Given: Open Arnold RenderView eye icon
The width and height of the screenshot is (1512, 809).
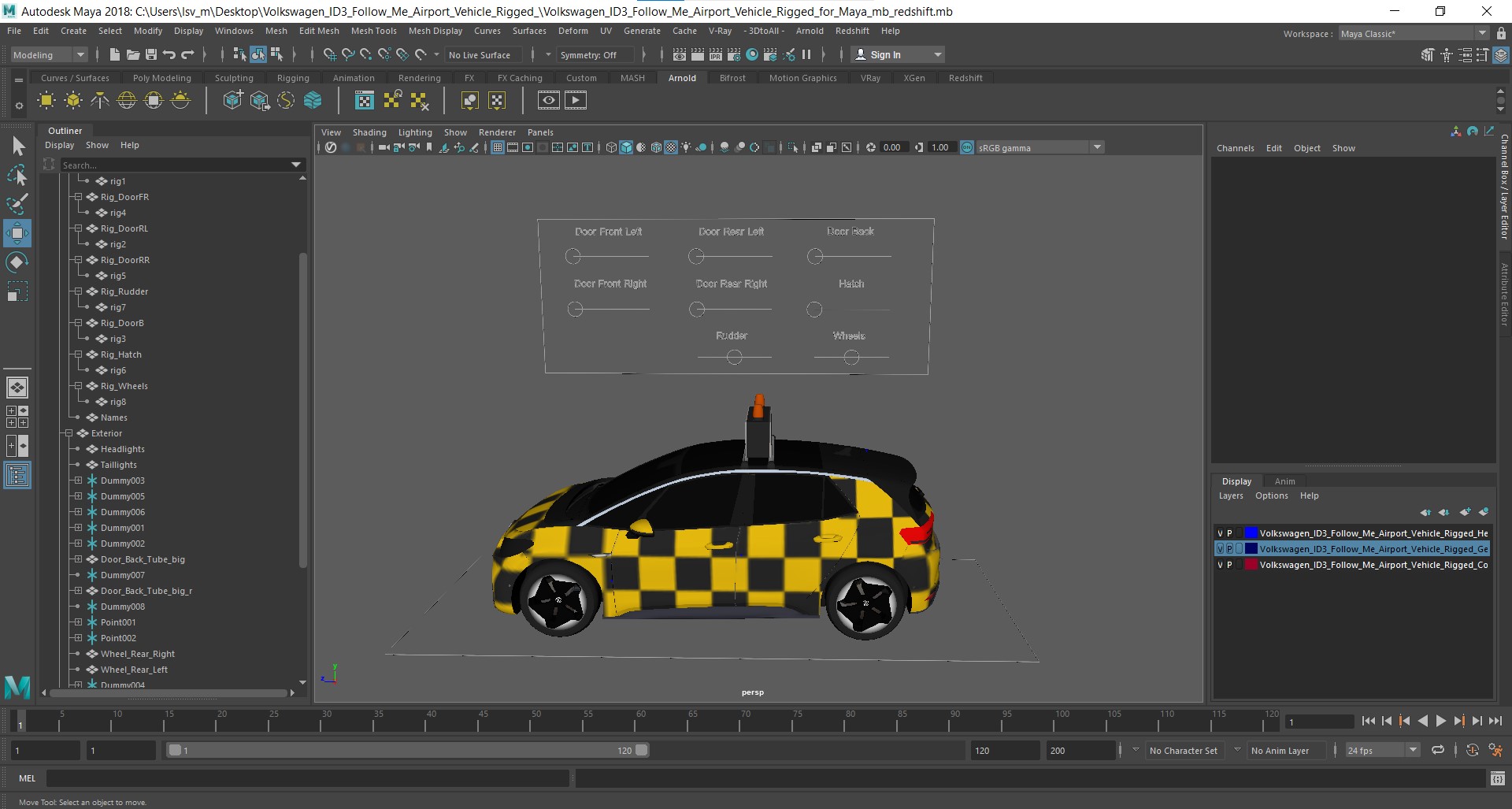Looking at the screenshot, I should [x=549, y=100].
